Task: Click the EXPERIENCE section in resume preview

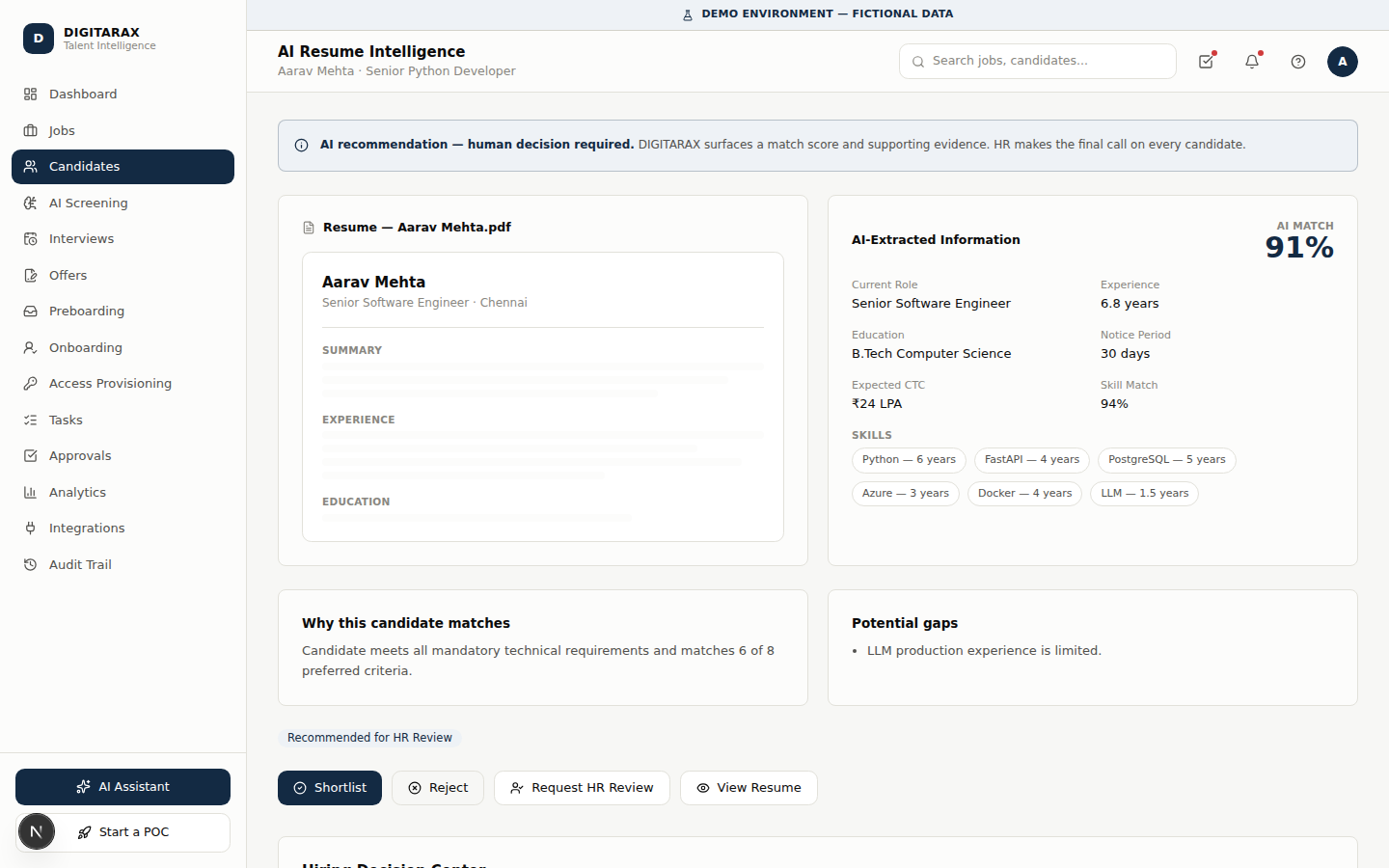Action: (x=359, y=420)
